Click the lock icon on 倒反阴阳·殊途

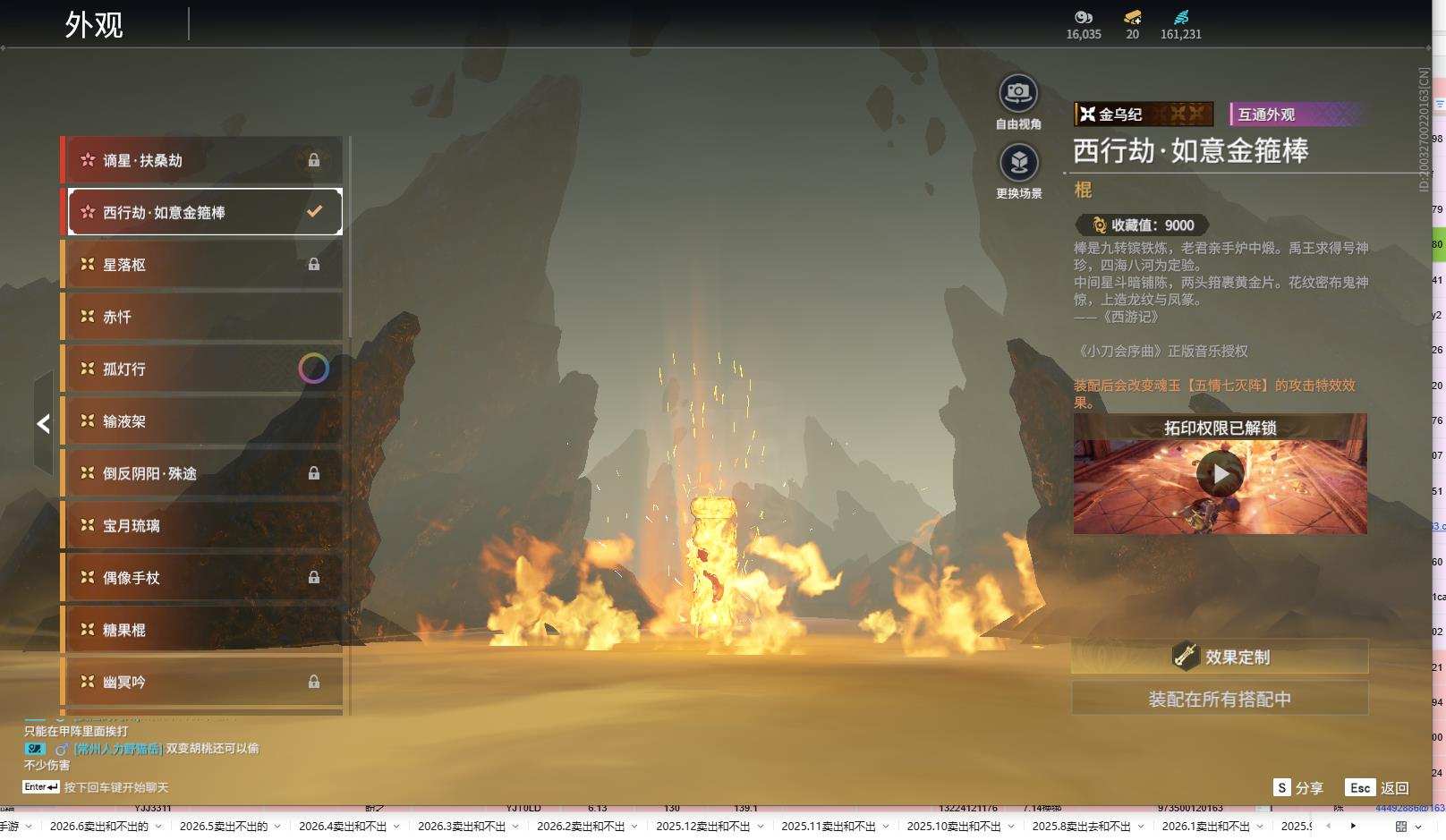tap(314, 473)
